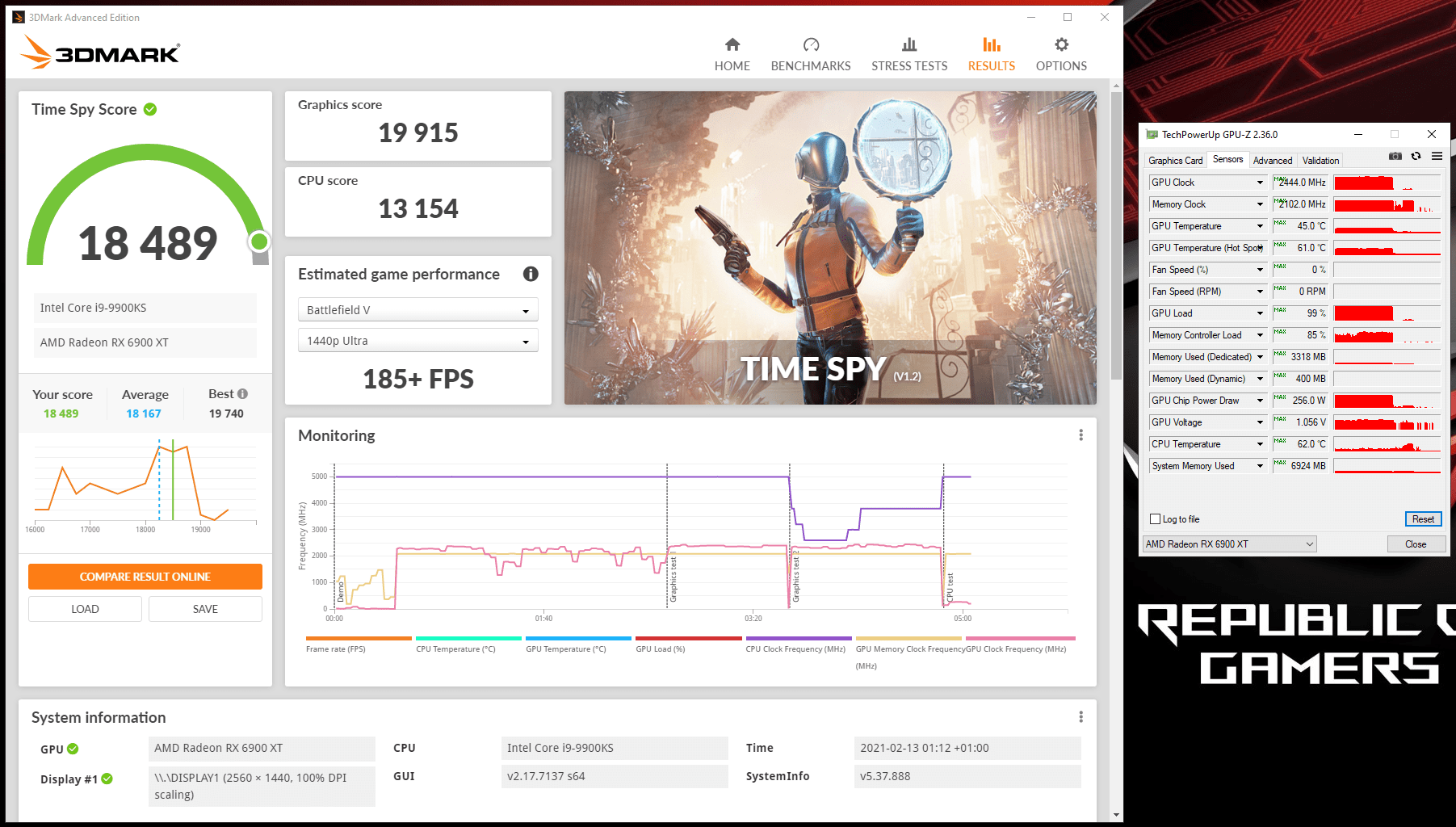Click the SAVE button
The image size is (1456, 827).
point(205,609)
